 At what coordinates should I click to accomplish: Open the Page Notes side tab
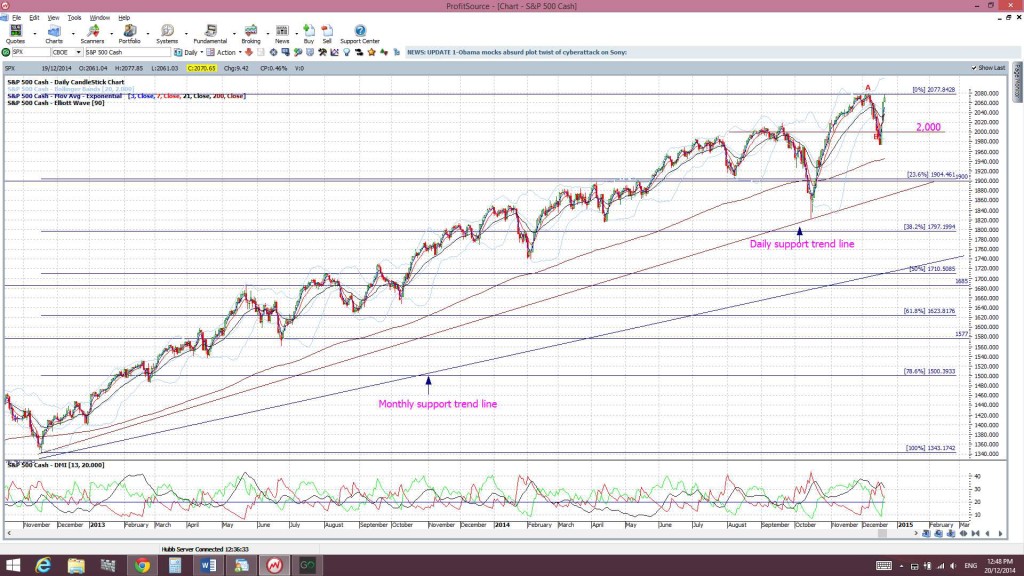1017,82
